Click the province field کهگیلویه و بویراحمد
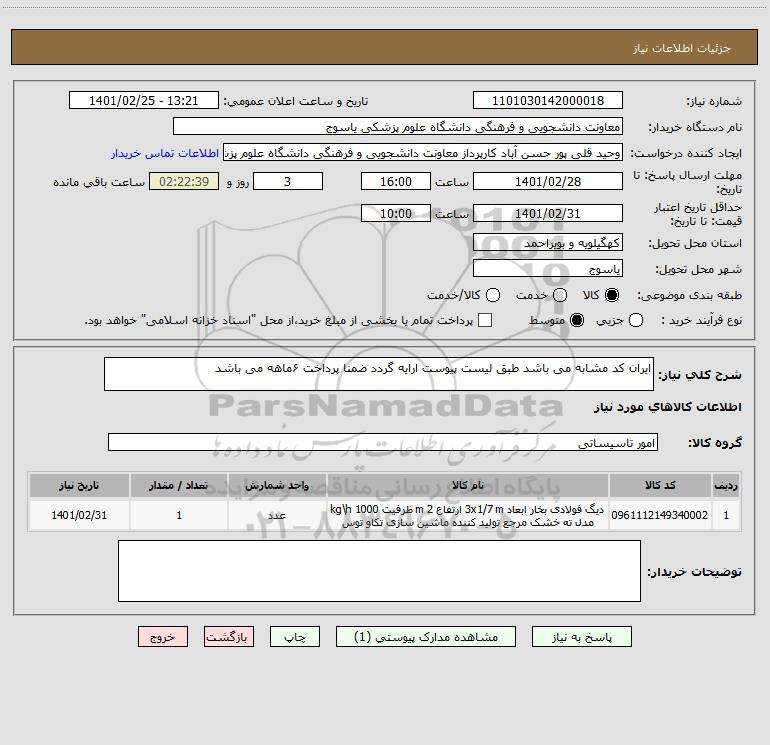This screenshot has height=745, width=770. pos(548,242)
